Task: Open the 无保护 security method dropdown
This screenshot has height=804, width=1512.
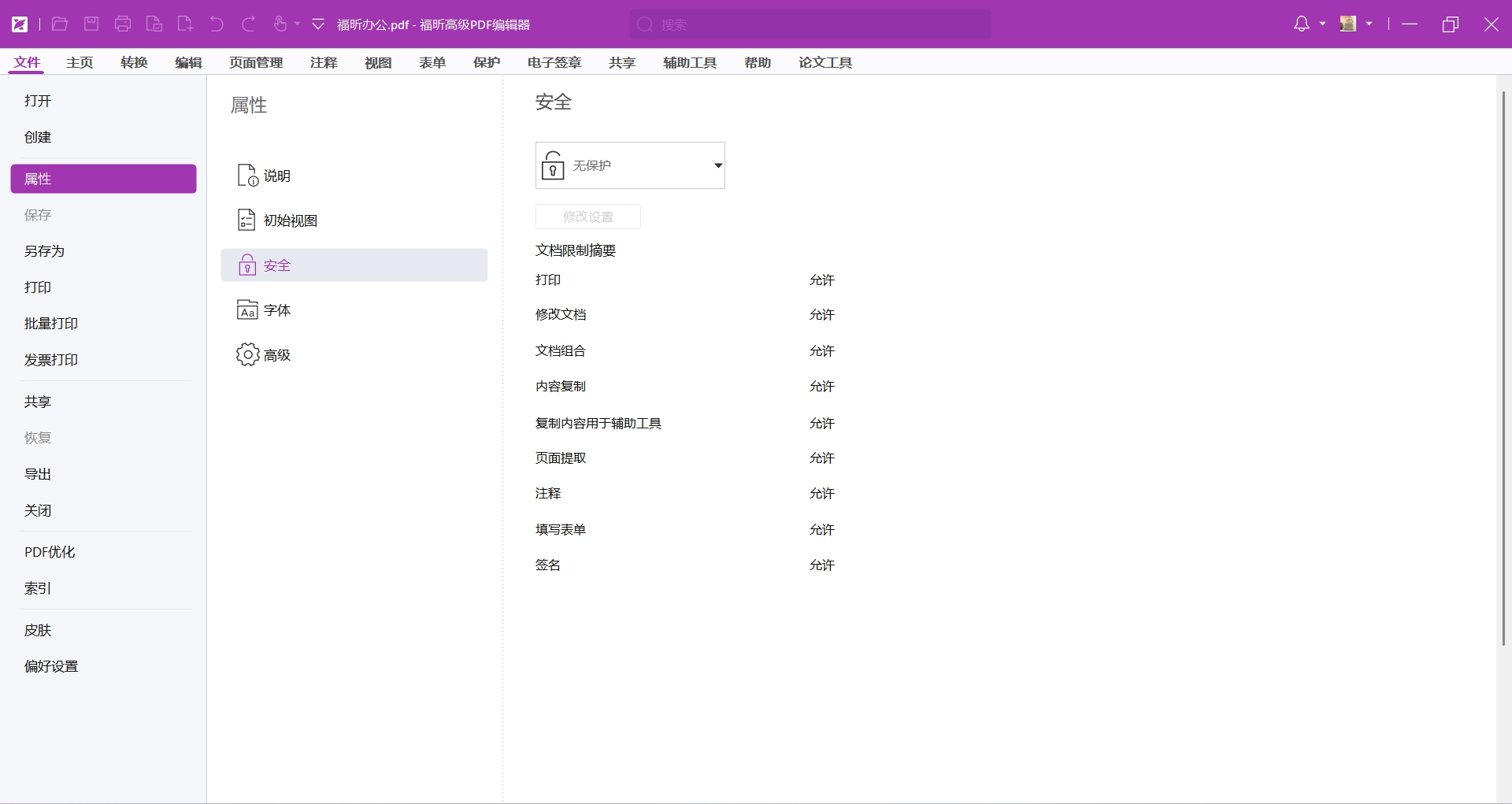Action: point(717,165)
